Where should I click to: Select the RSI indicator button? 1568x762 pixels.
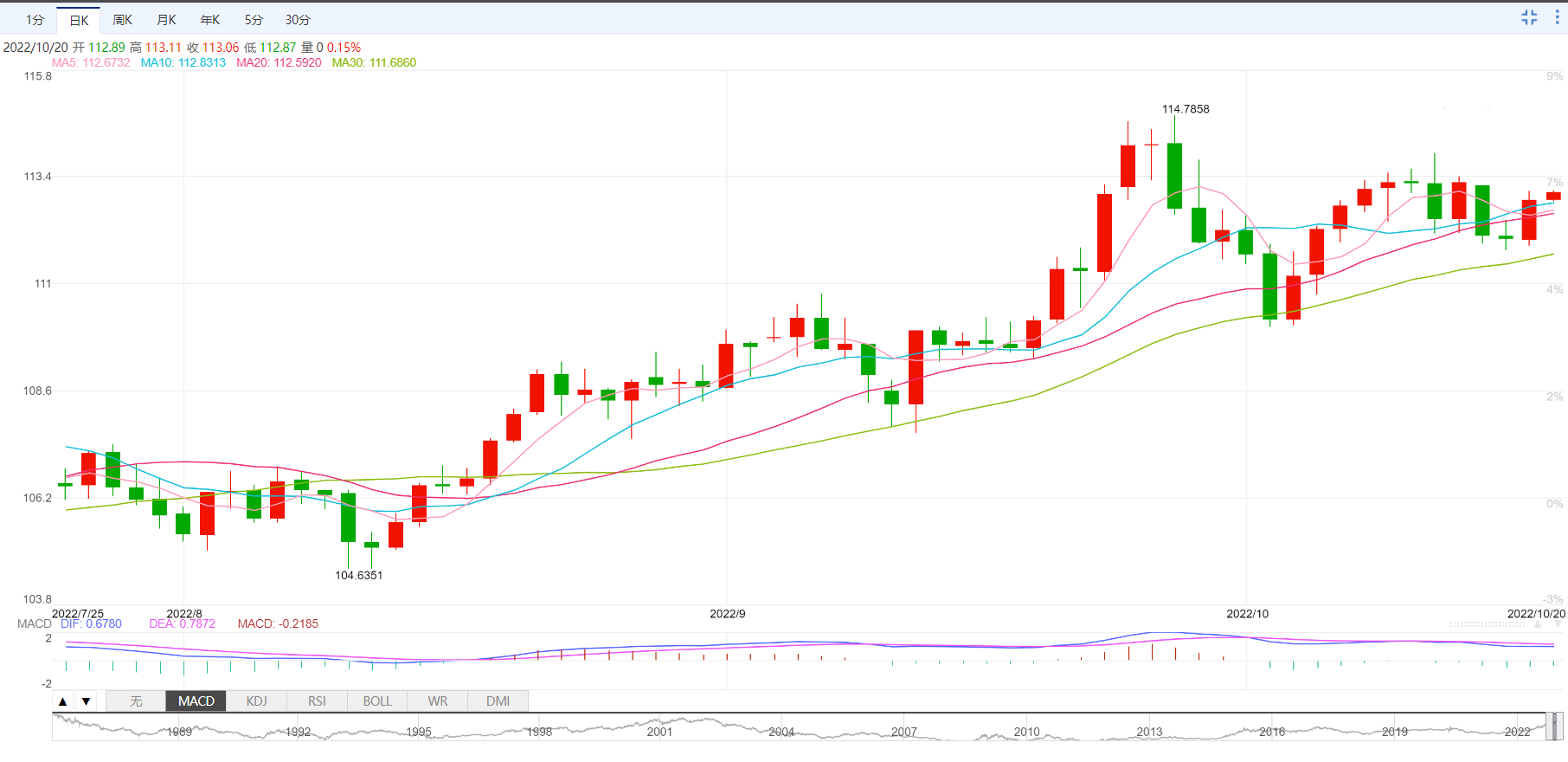(x=317, y=701)
